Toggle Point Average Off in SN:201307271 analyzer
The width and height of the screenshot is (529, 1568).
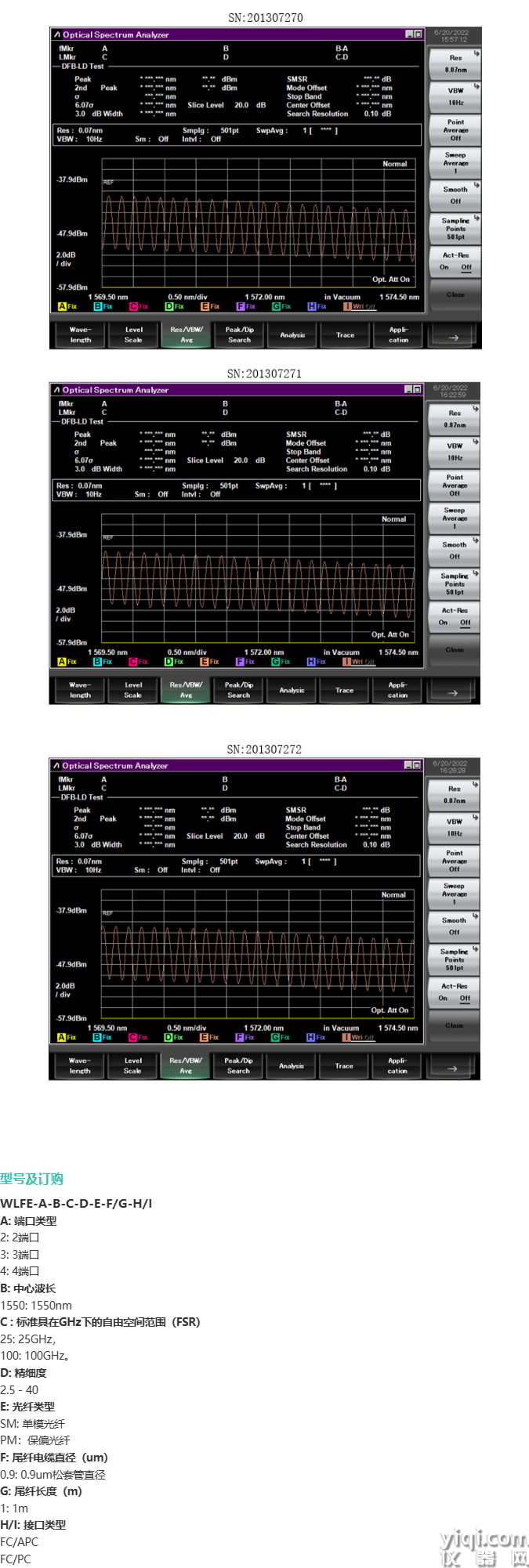tap(455, 486)
